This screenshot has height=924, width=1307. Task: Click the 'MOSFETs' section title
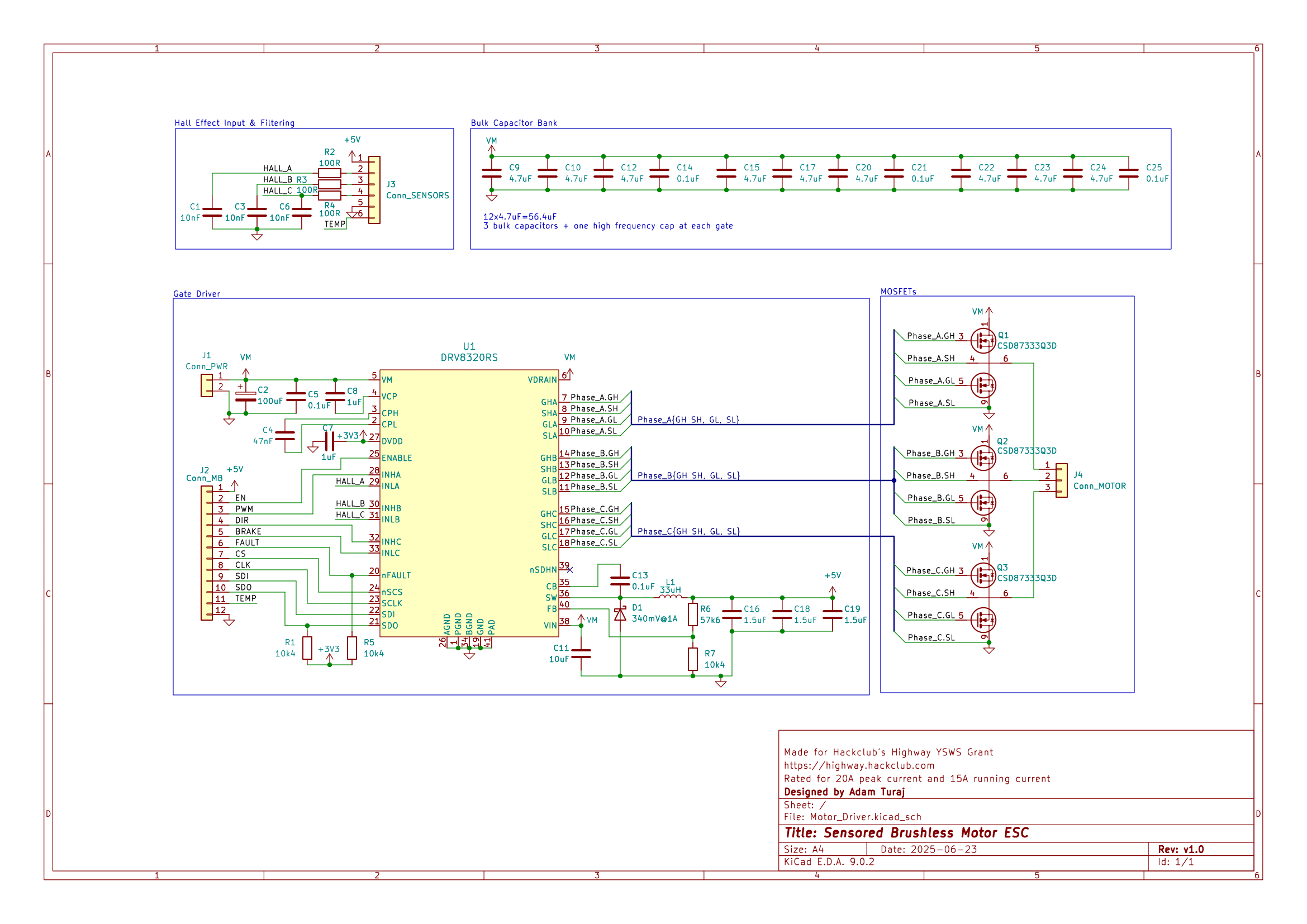click(x=899, y=292)
